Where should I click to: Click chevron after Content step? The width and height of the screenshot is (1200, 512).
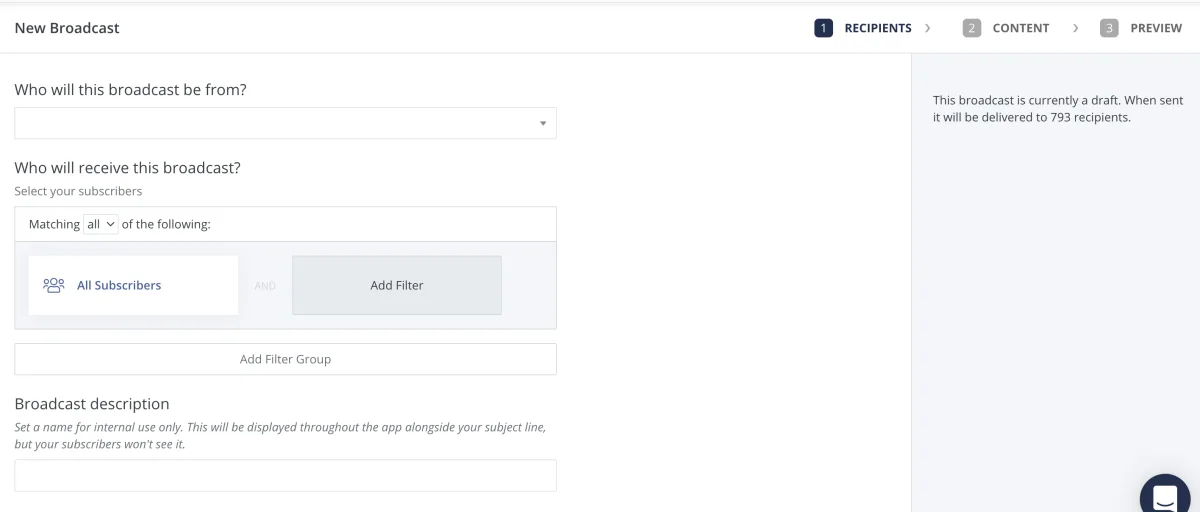(x=1075, y=28)
